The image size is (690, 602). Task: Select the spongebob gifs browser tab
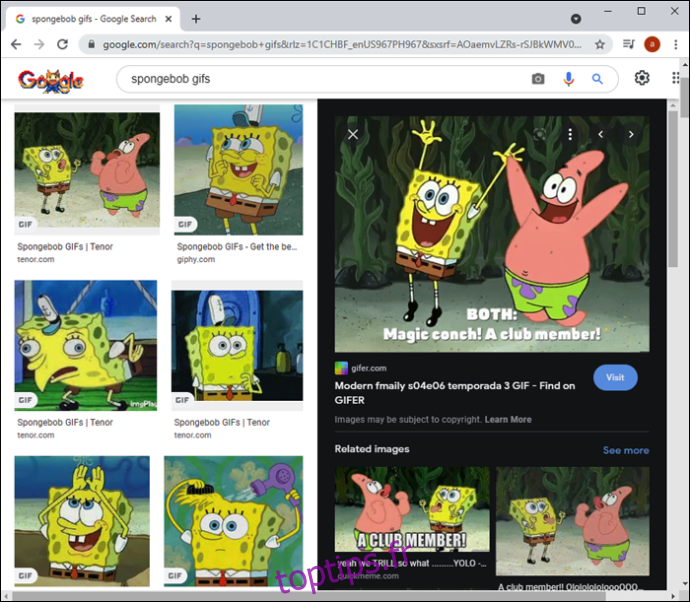pyautogui.click(x=93, y=19)
